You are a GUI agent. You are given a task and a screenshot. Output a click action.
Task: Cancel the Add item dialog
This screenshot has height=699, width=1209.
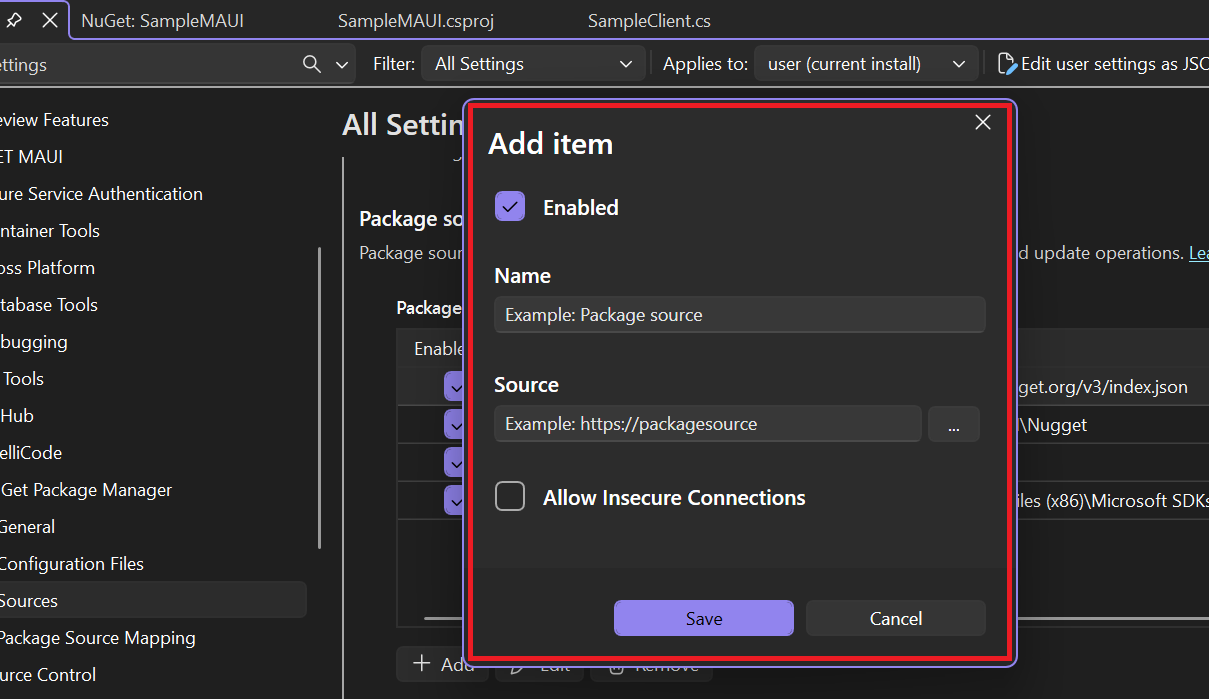[895, 618]
